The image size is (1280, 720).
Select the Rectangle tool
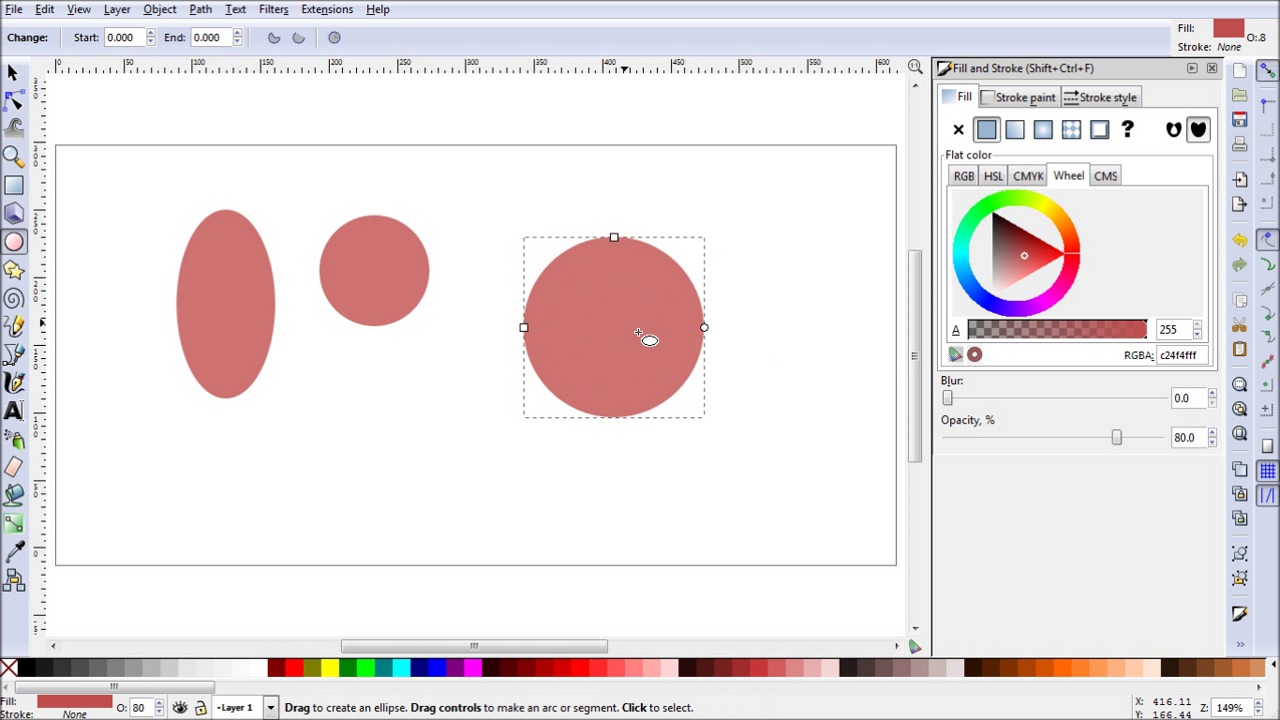13,185
